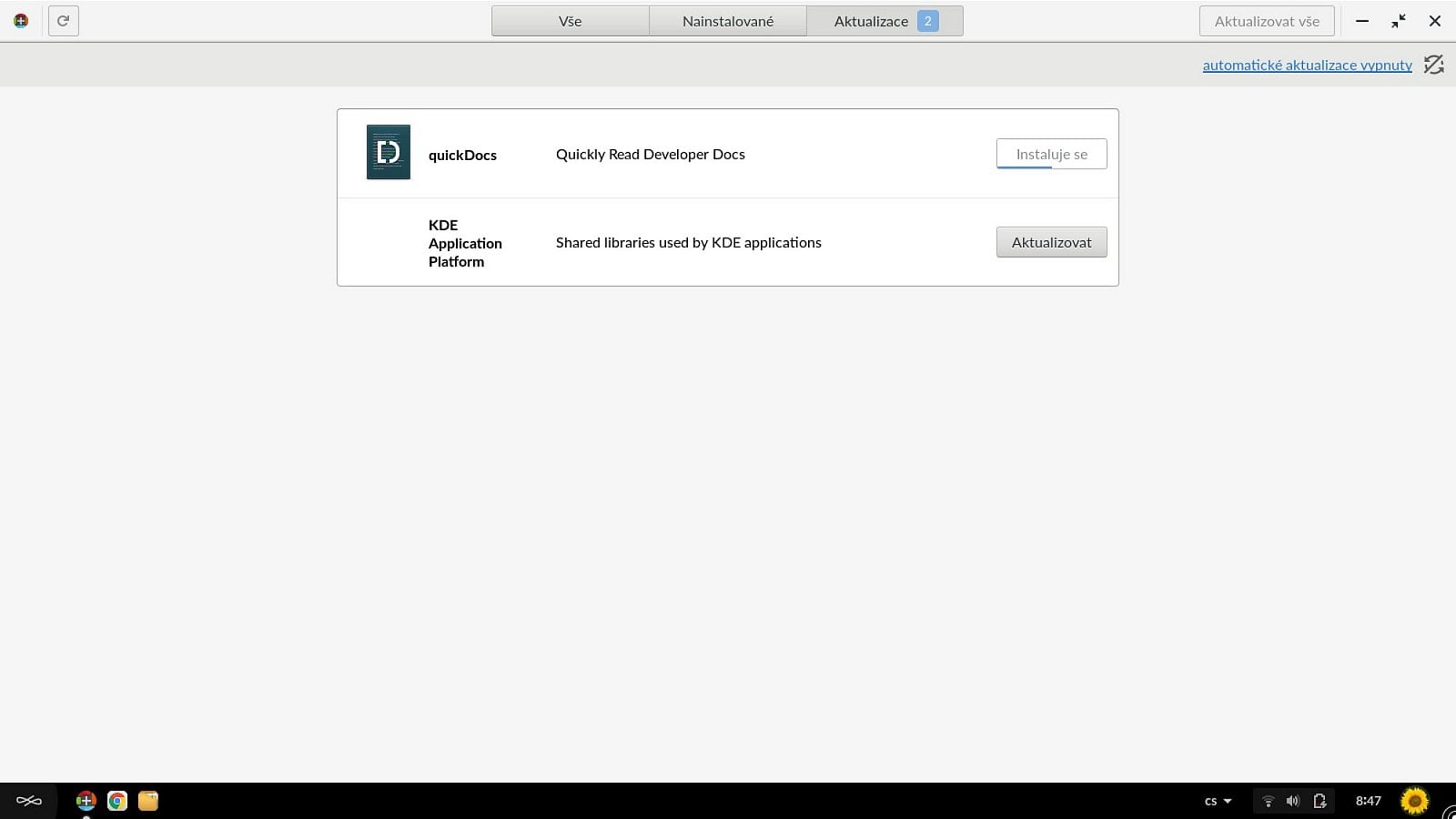Click the Quickly Read Developer Docs description
The height and width of the screenshot is (819, 1456).
pyautogui.click(x=651, y=154)
